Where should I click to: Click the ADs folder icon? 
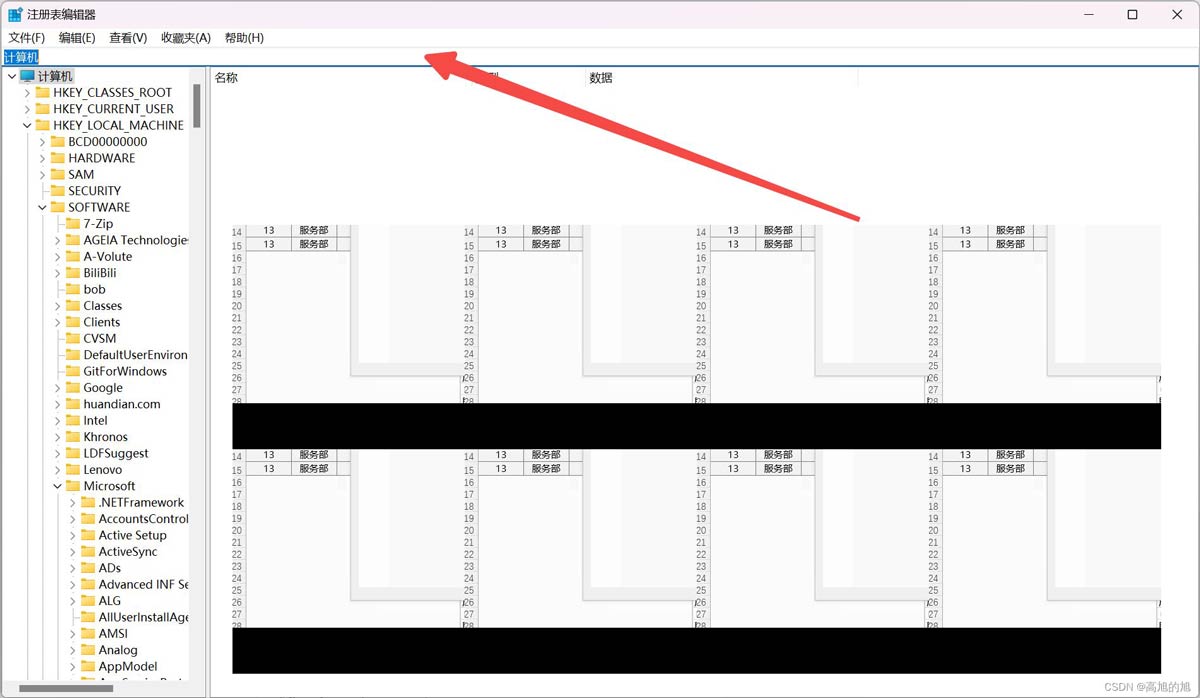[x=88, y=568]
